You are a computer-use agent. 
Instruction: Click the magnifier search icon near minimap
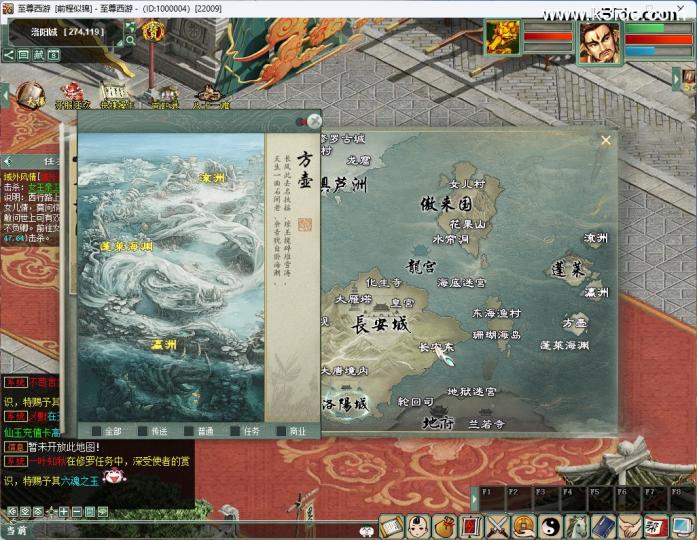pyautogui.click(x=130, y=40)
